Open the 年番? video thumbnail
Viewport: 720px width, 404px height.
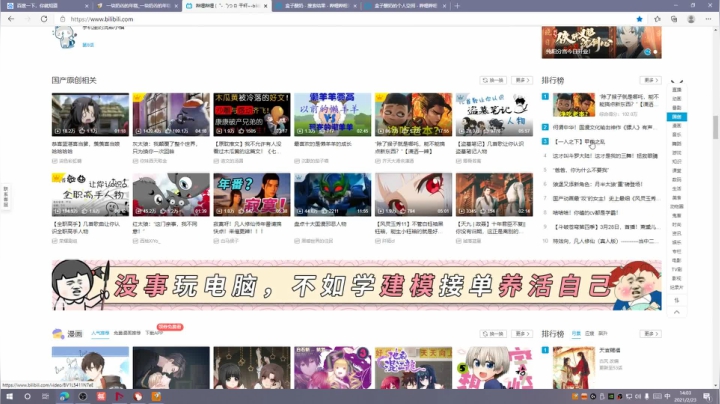click(x=252, y=194)
